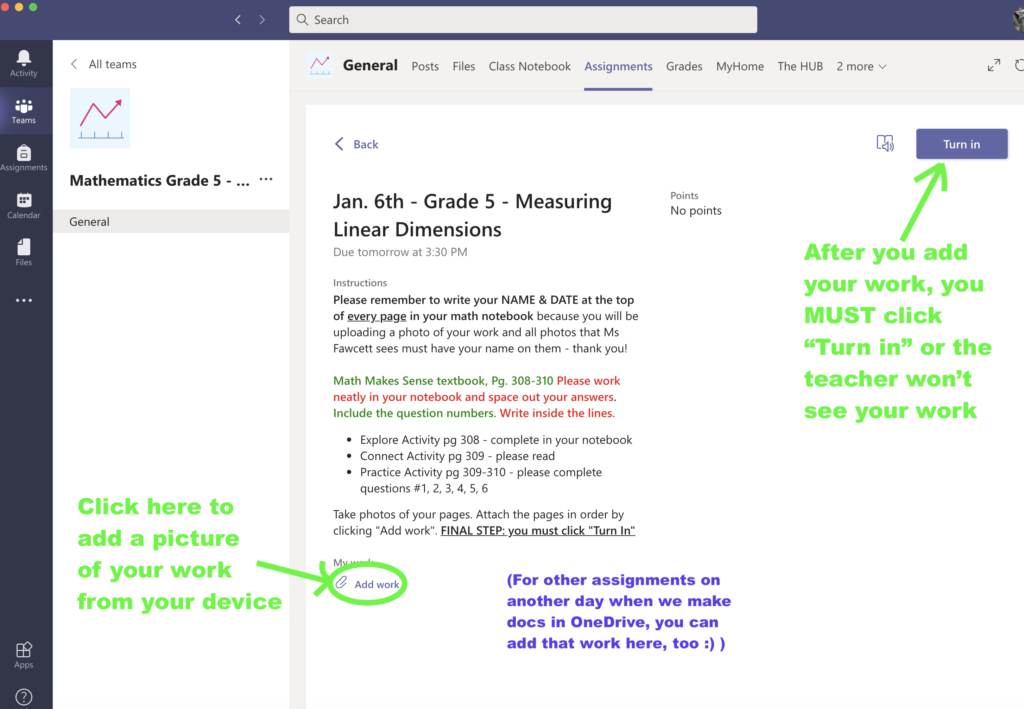Click the Search field at the top

[x=522, y=20]
